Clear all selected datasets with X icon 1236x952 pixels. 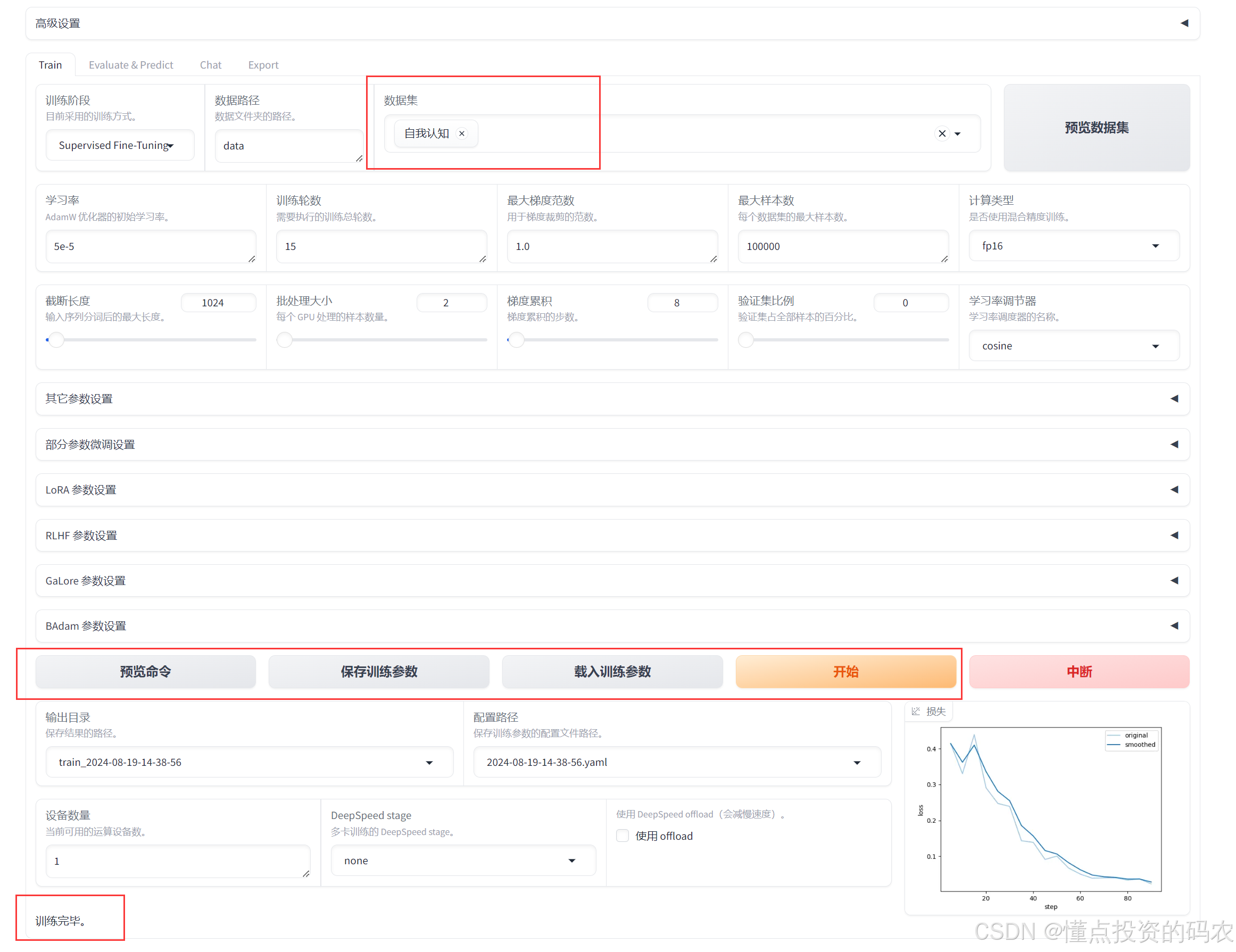[942, 133]
